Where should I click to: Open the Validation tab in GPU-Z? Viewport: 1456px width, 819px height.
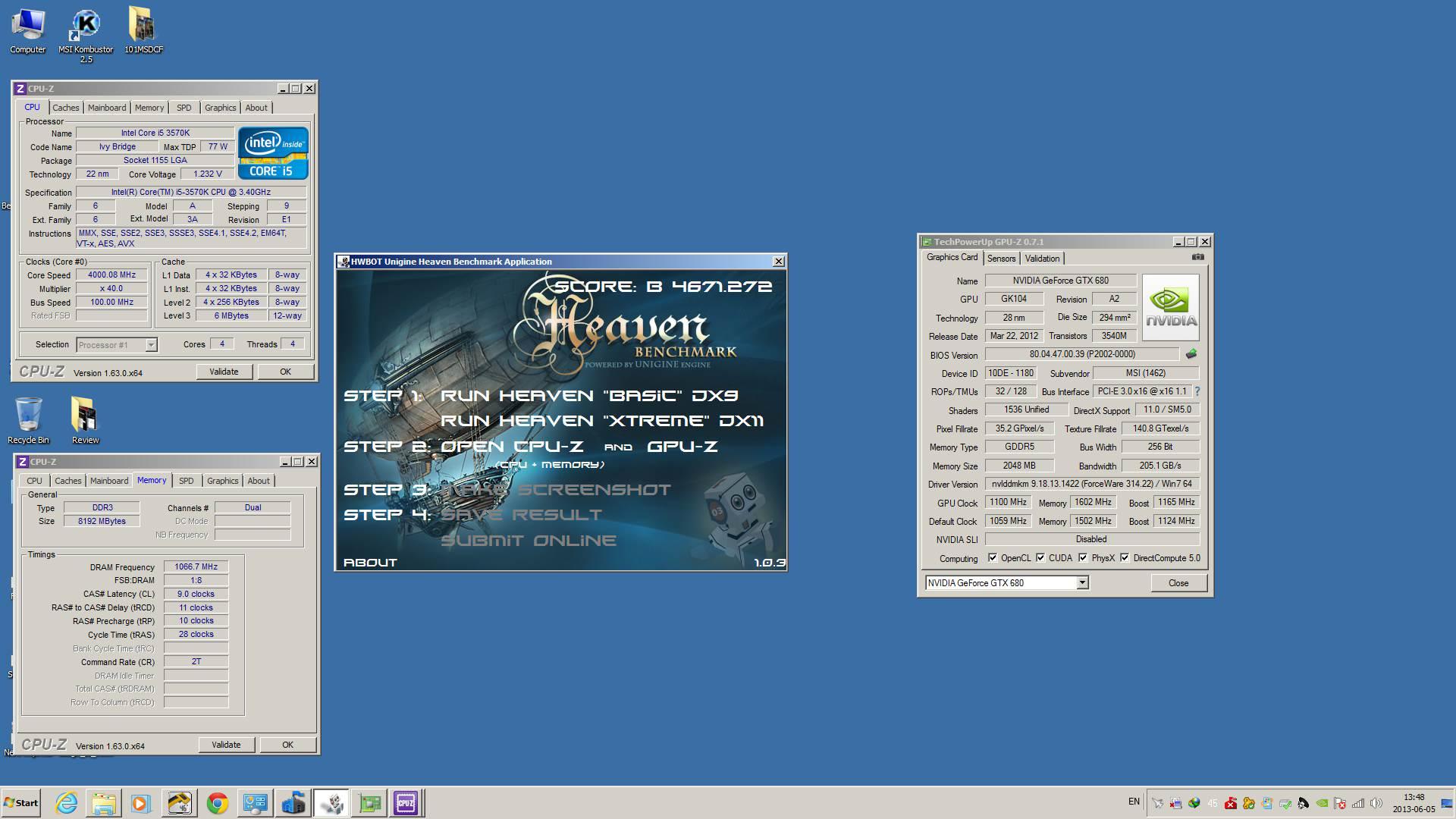click(x=1042, y=259)
